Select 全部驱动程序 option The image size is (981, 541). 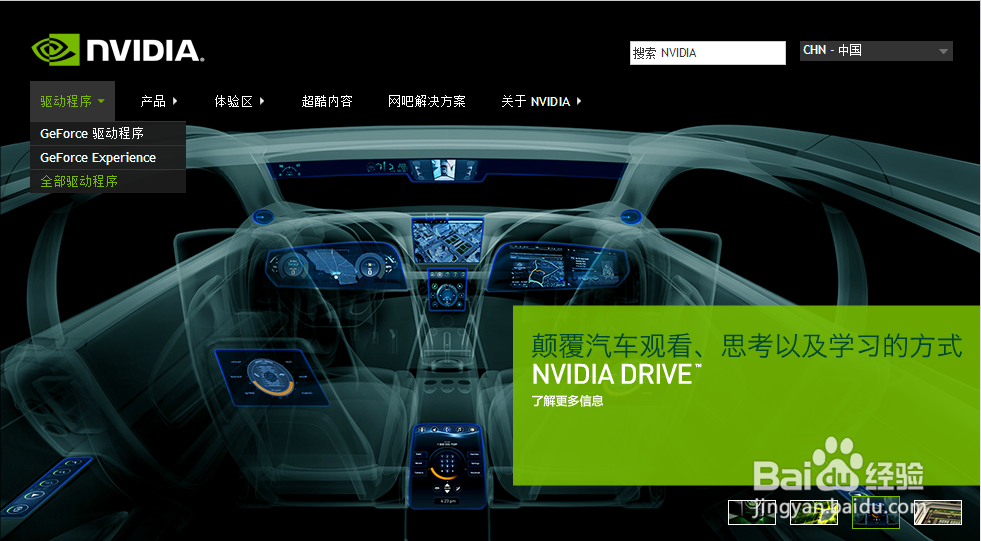click(x=108, y=181)
